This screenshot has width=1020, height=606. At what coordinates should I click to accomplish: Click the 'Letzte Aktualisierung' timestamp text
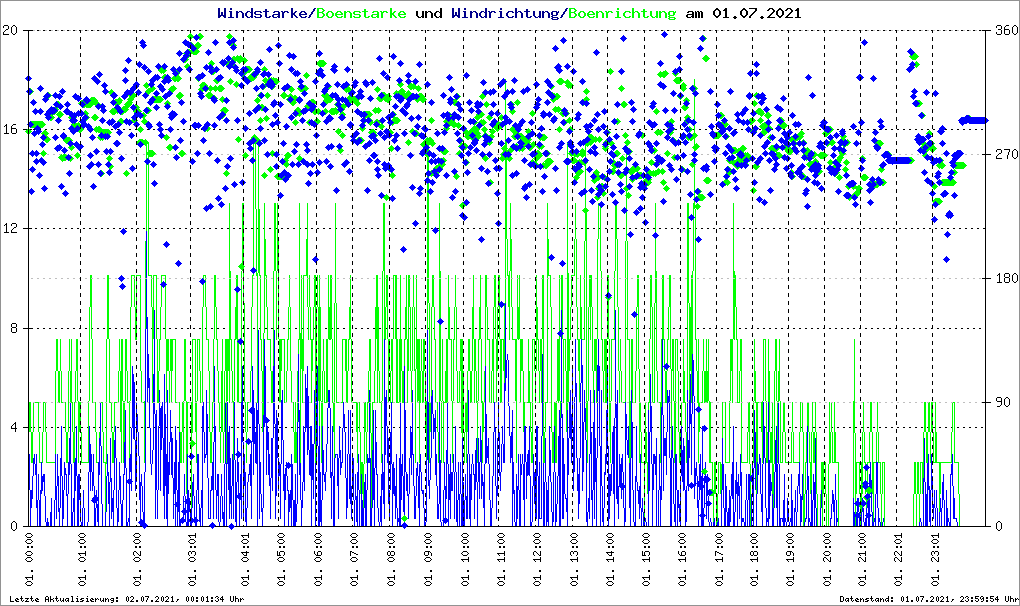coord(126,599)
